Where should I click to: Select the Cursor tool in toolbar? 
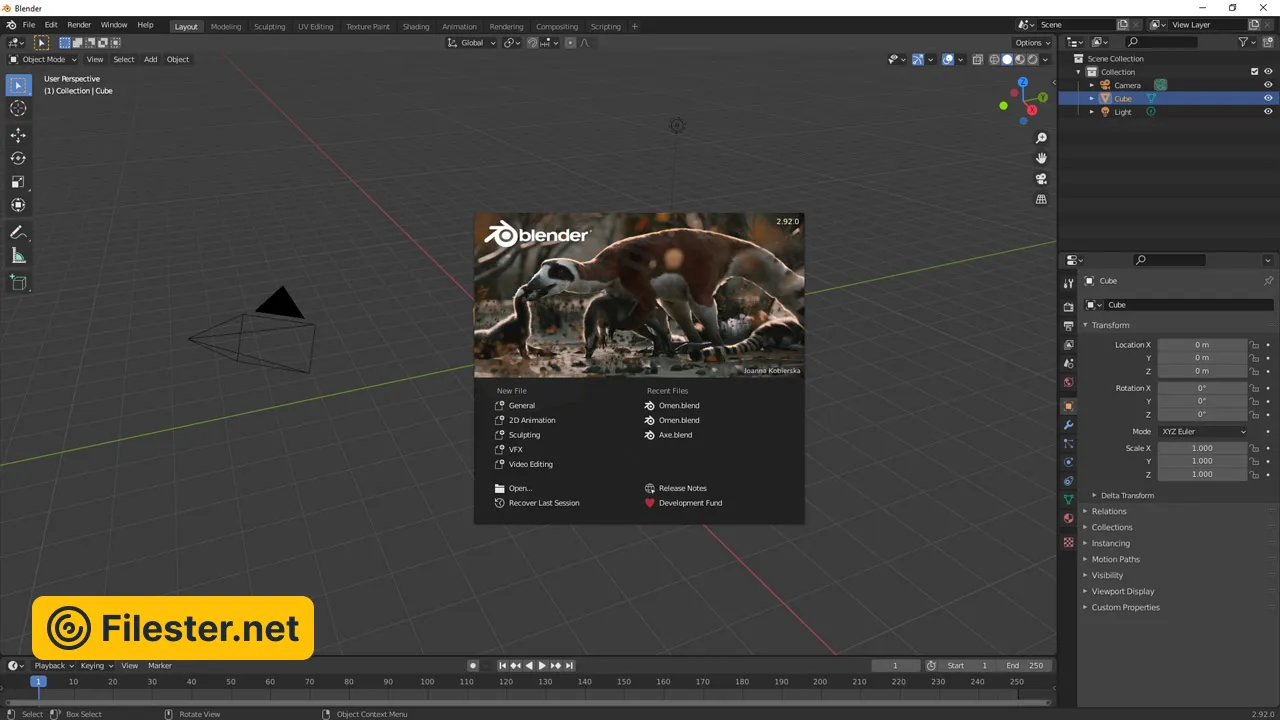pyautogui.click(x=18, y=109)
